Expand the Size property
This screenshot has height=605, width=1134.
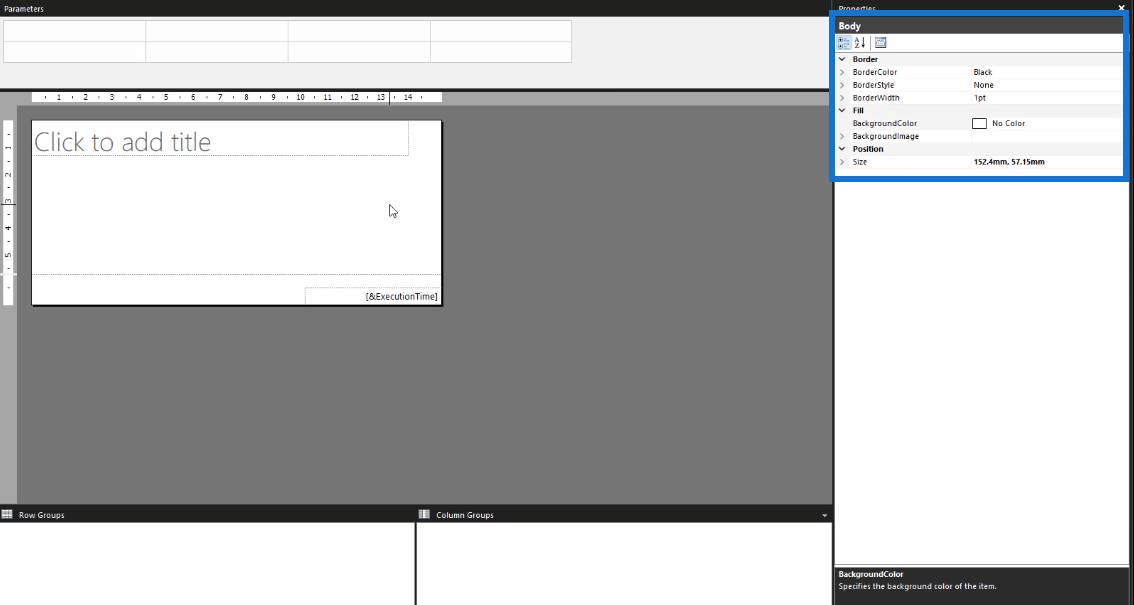[842, 162]
